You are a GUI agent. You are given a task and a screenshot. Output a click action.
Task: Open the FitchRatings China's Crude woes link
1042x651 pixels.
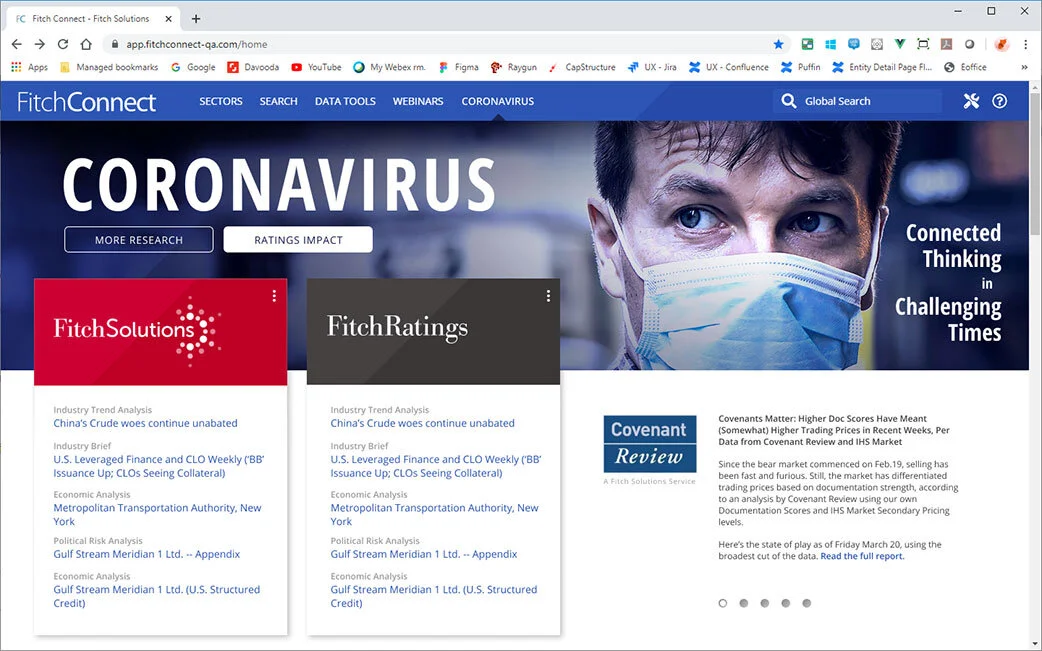click(x=422, y=423)
